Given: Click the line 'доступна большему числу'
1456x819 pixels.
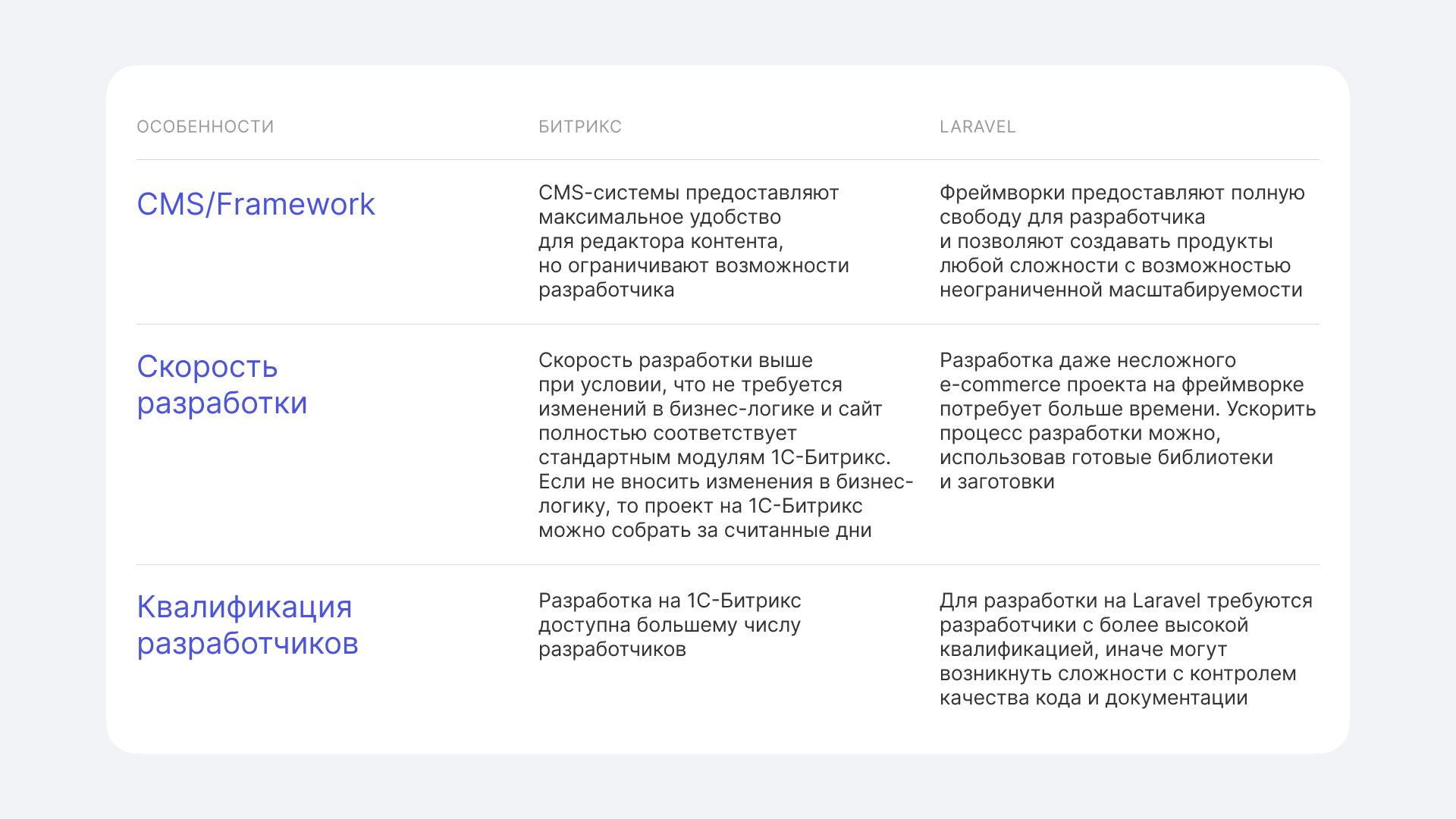Looking at the screenshot, I should tap(669, 625).
